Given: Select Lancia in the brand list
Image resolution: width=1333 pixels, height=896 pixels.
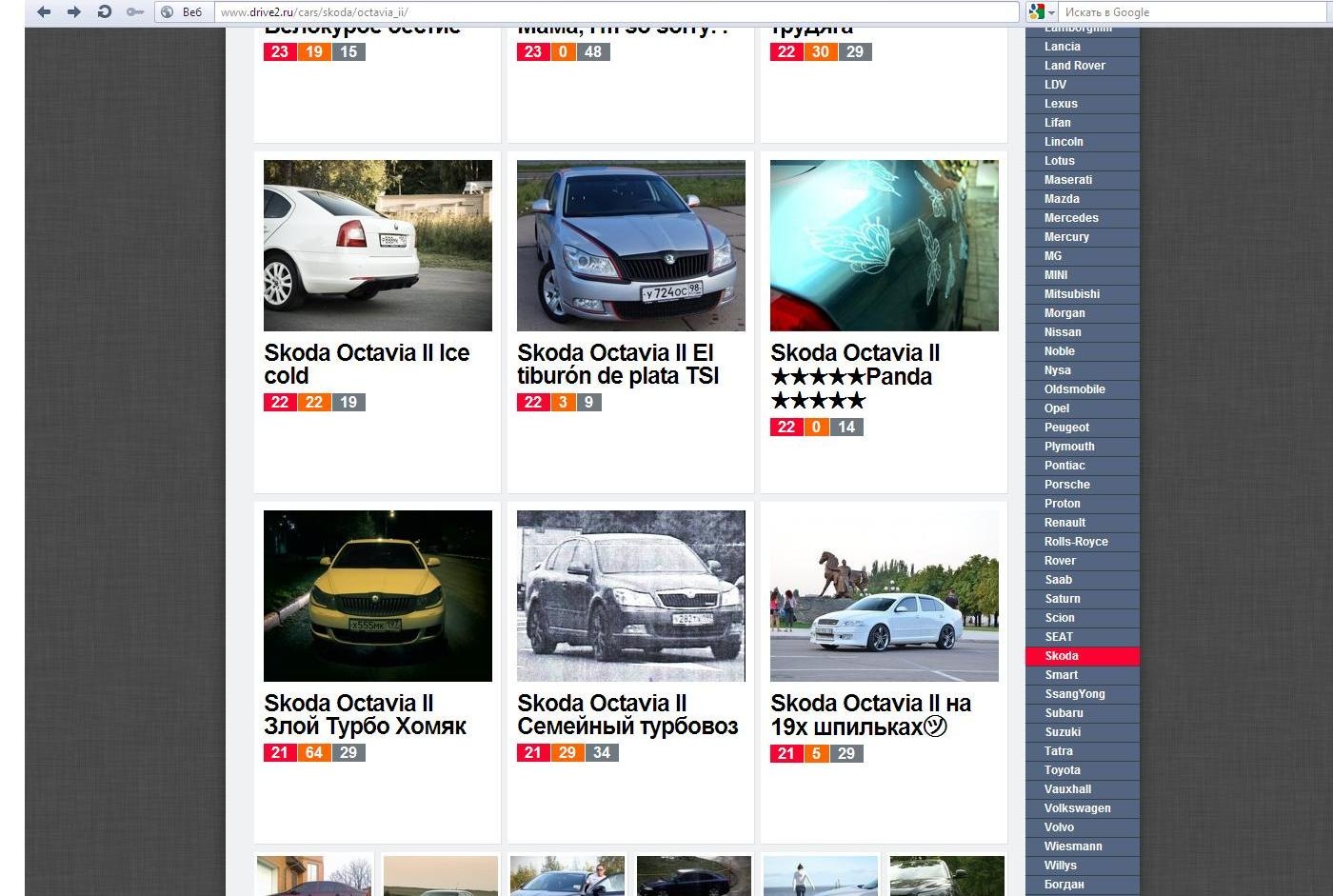Looking at the screenshot, I should click(x=1083, y=47).
